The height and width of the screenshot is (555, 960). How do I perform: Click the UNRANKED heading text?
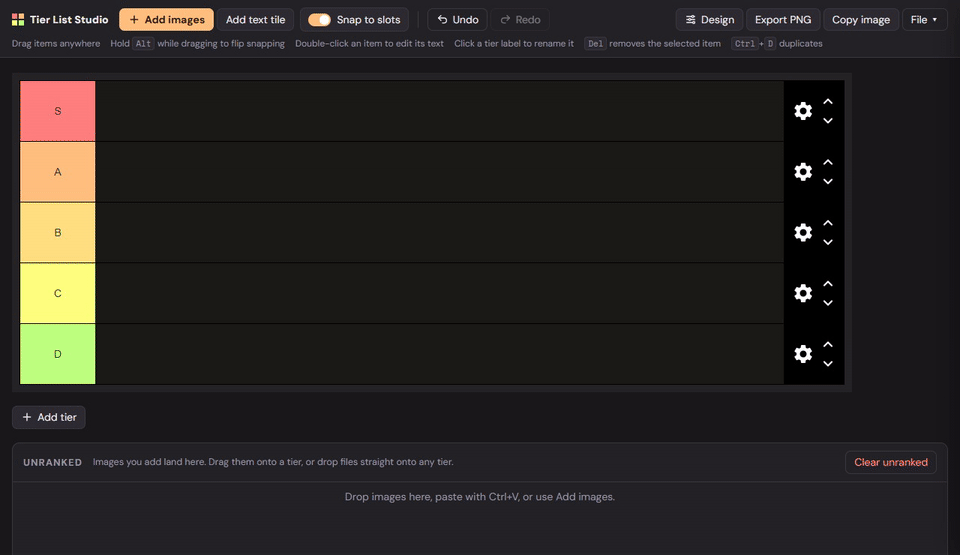click(x=53, y=462)
